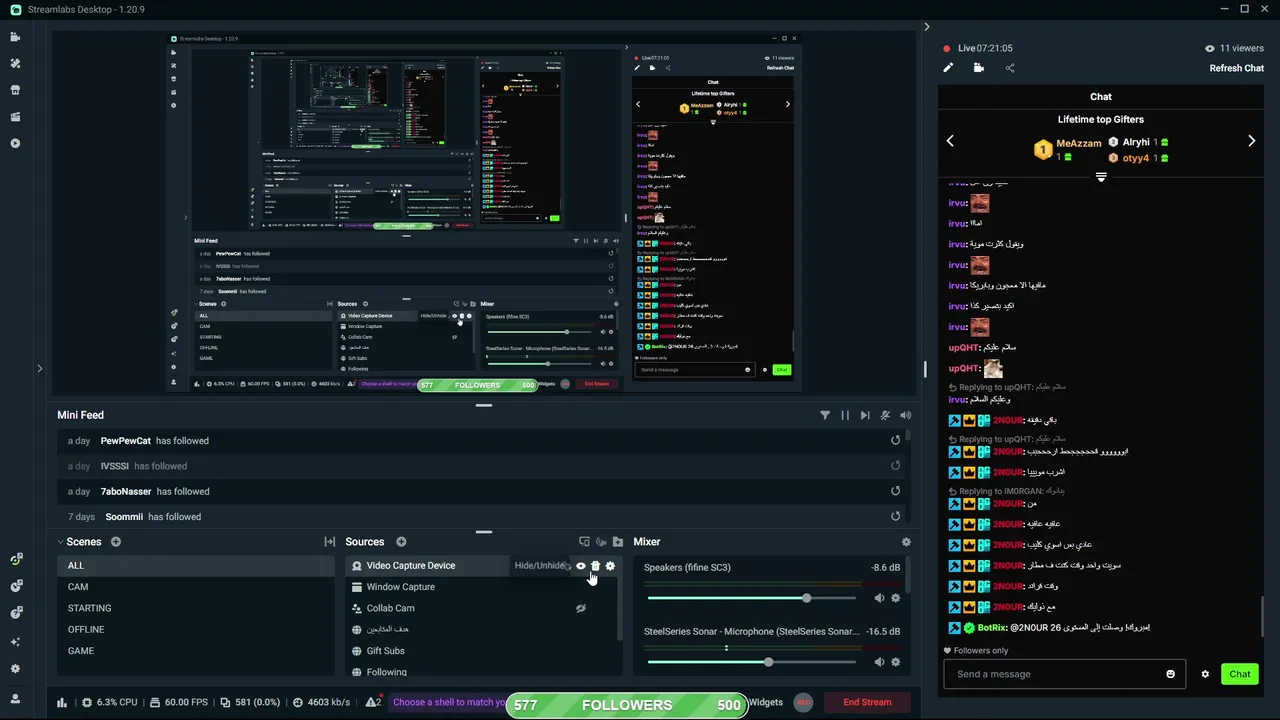The width and height of the screenshot is (1280, 720).
Task: Open the Widgets button in footer
Action: [766, 702]
